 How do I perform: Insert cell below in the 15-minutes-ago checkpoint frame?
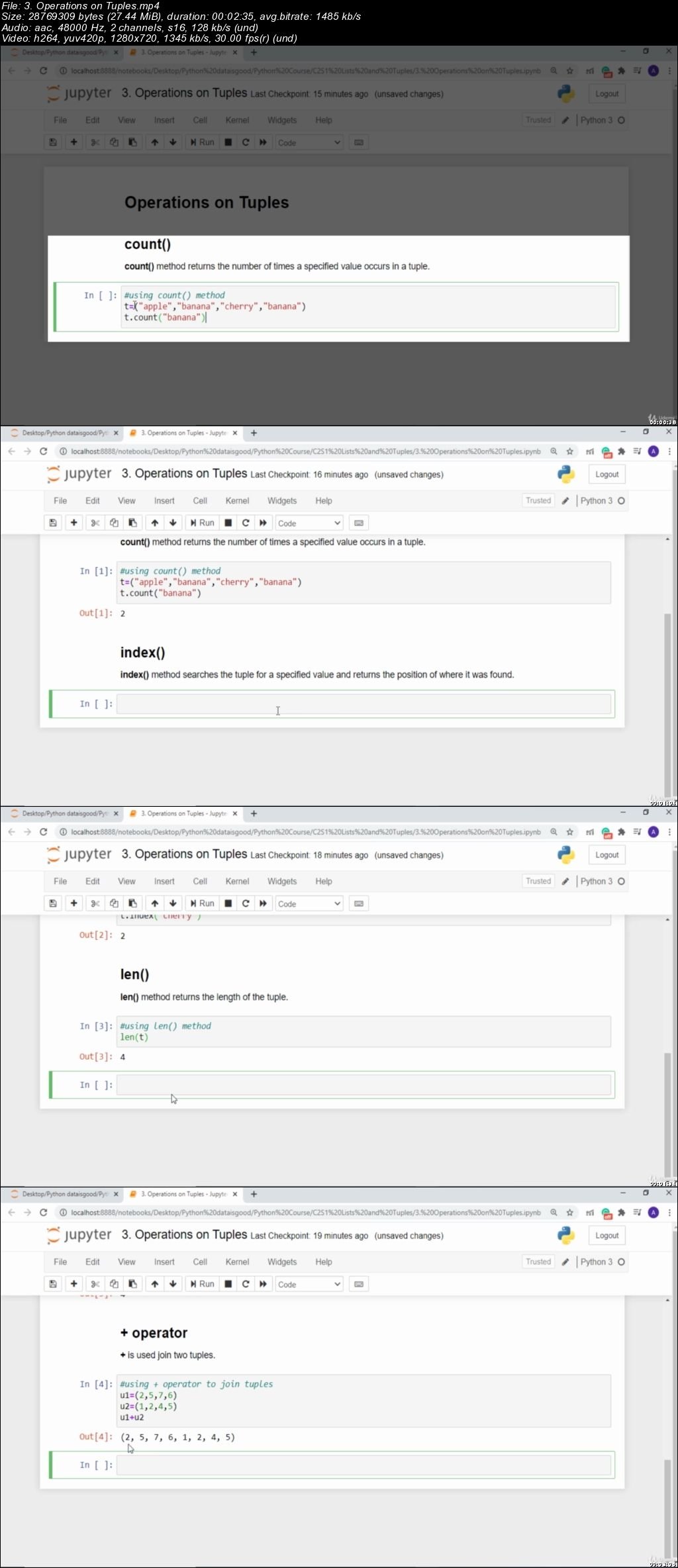(x=73, y=142)
